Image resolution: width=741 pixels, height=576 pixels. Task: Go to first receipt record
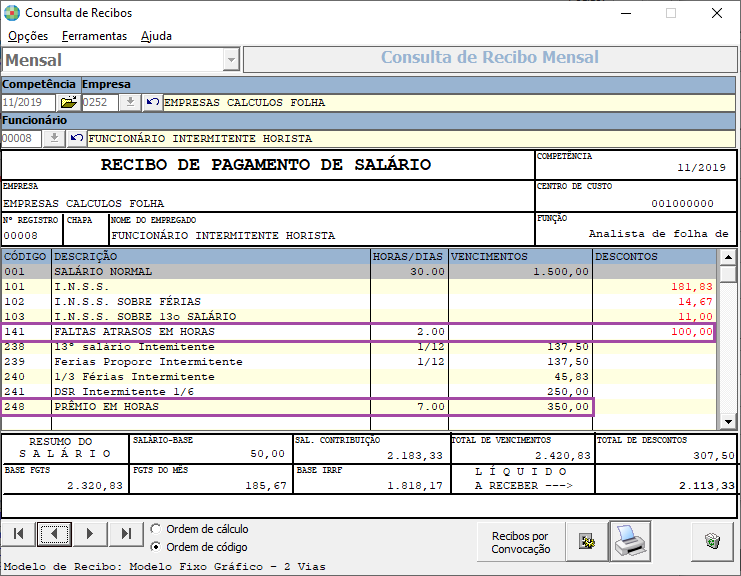pos(18,534)
